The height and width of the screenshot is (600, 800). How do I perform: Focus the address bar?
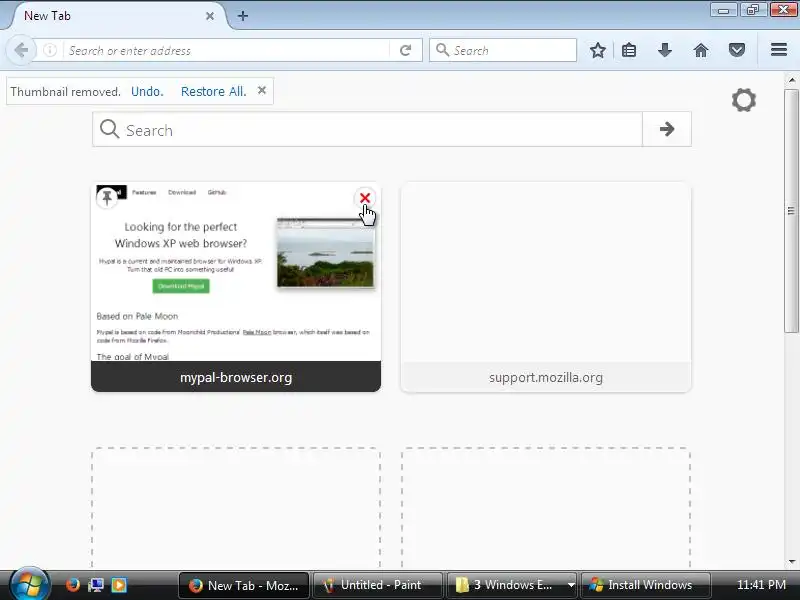[x=227, y=51]
